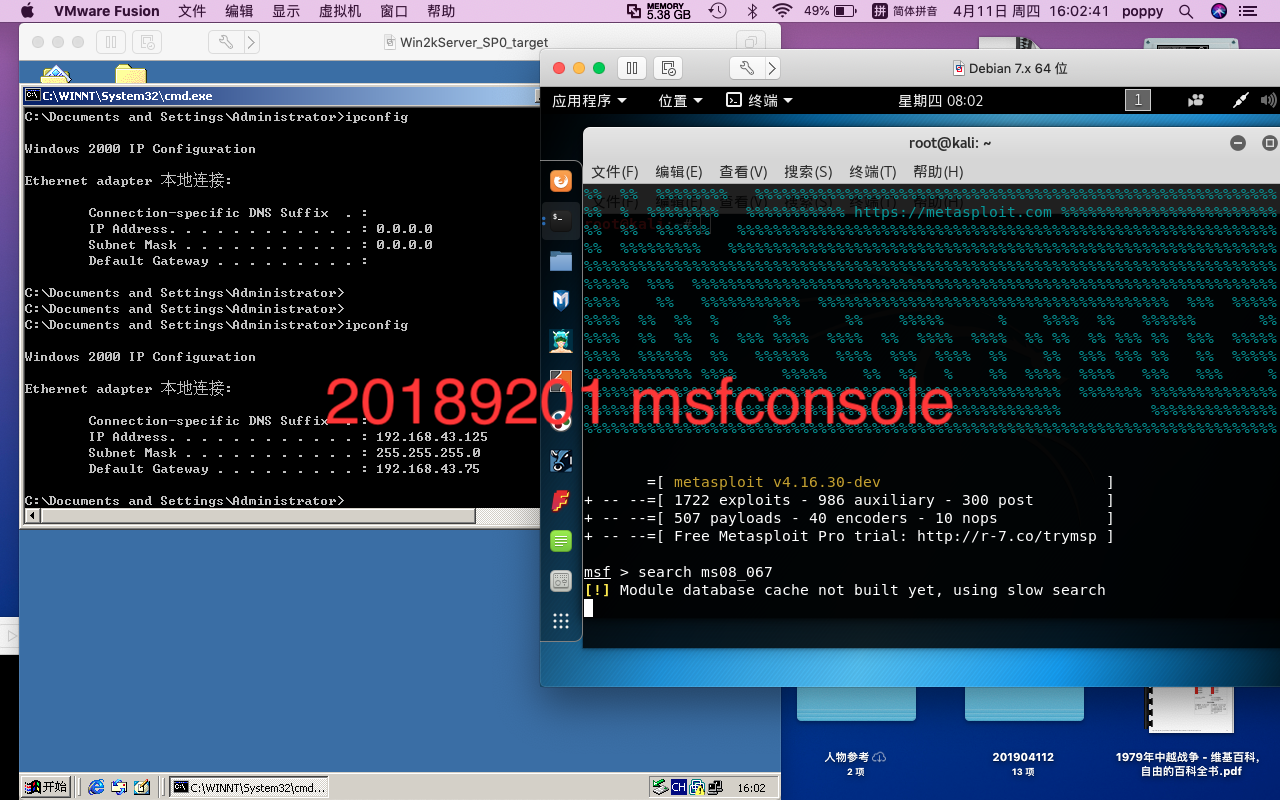Select the 人物参考 folder on desktop
The image size is (1280, 800).
tap(855, 733)
